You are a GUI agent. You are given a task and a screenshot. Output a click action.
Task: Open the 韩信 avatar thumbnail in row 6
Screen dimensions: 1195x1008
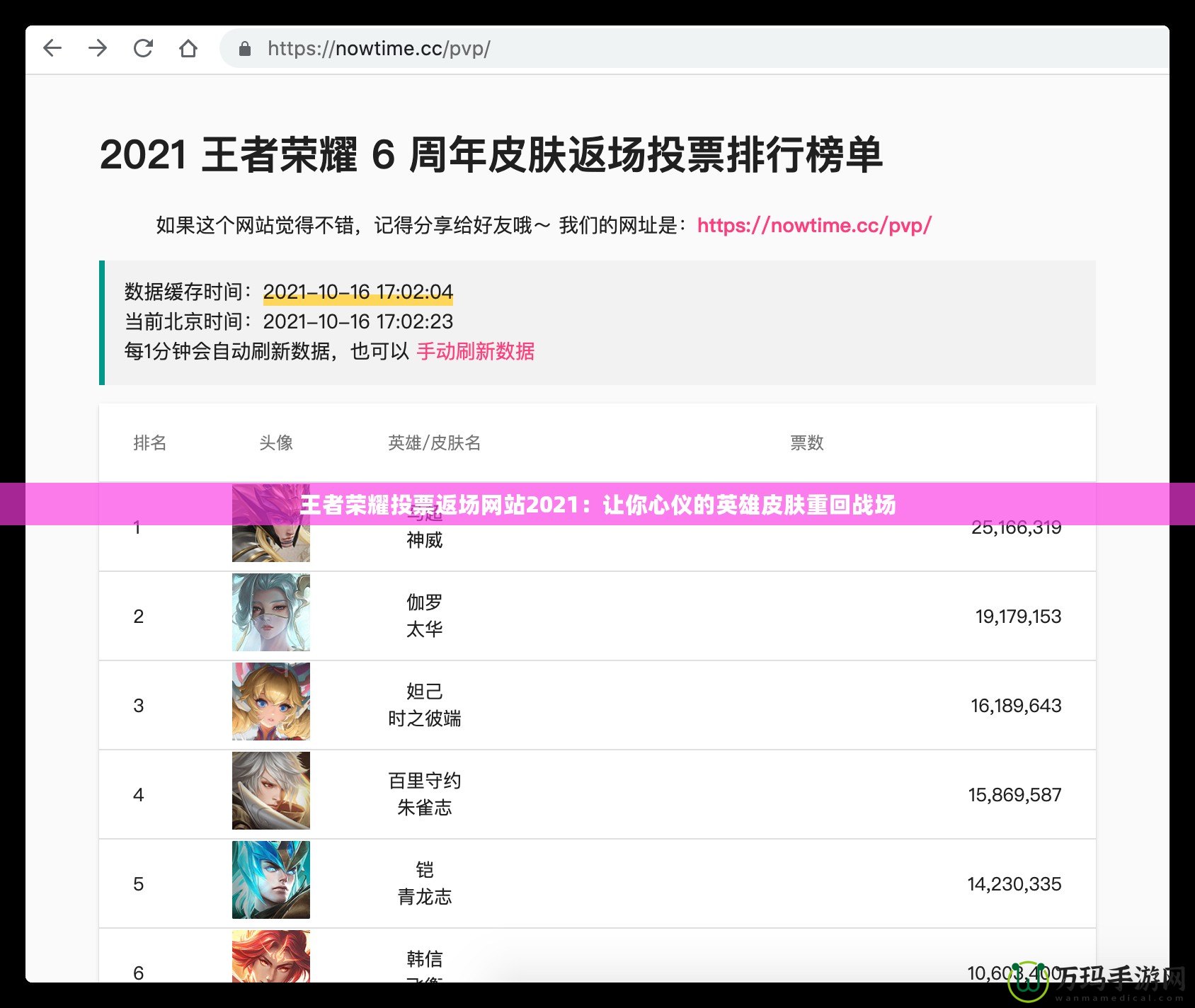271,956
